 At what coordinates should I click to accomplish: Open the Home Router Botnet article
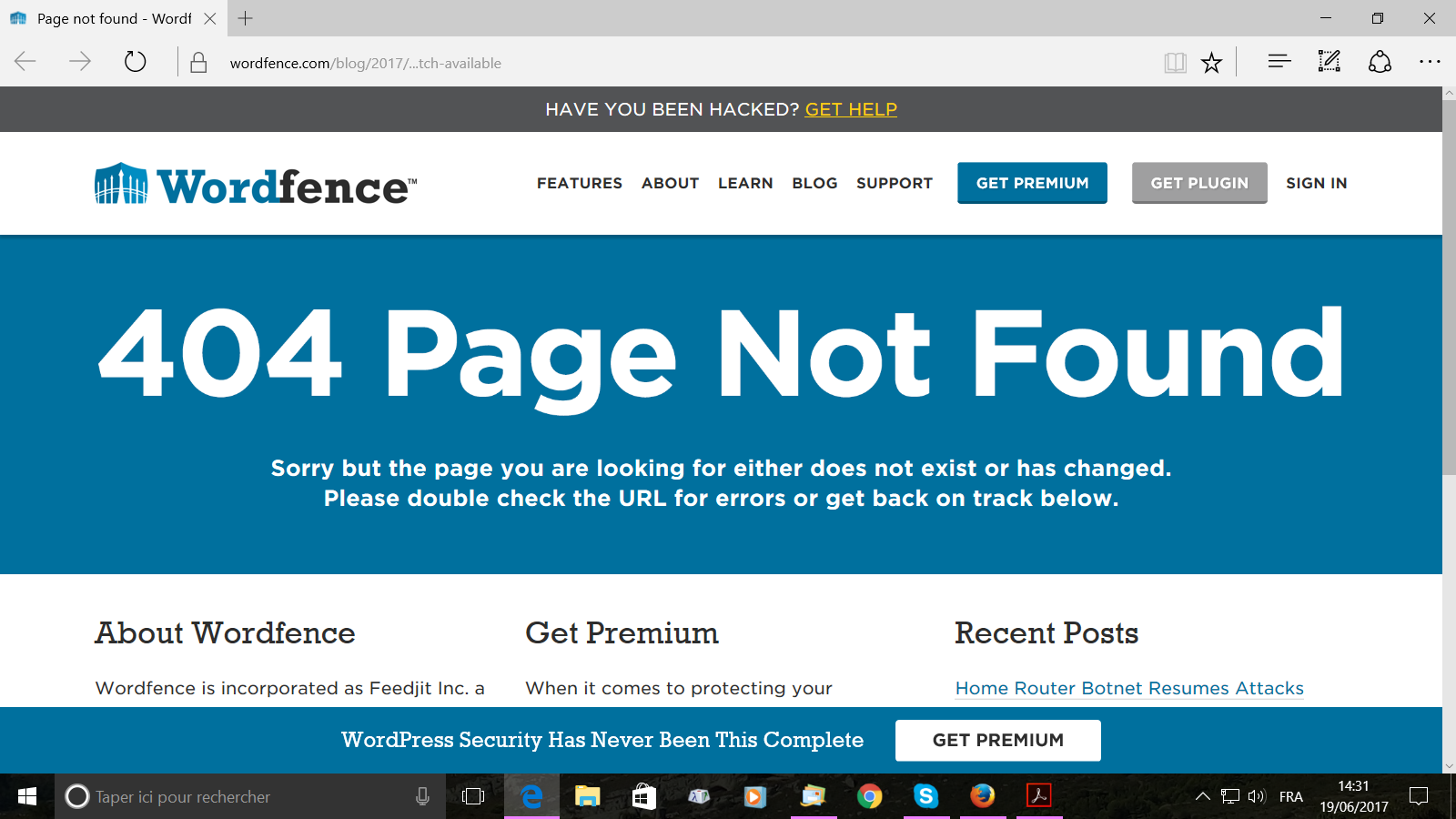pyautogui.click(x=1128, y=689)
